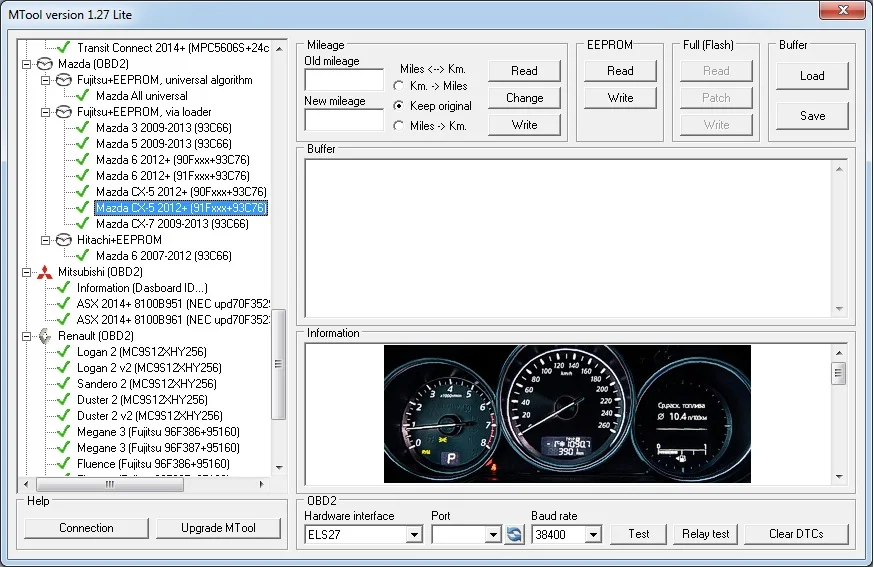Click into the New mileage input field
874x567 pixels.
click(x=344, y=120)
